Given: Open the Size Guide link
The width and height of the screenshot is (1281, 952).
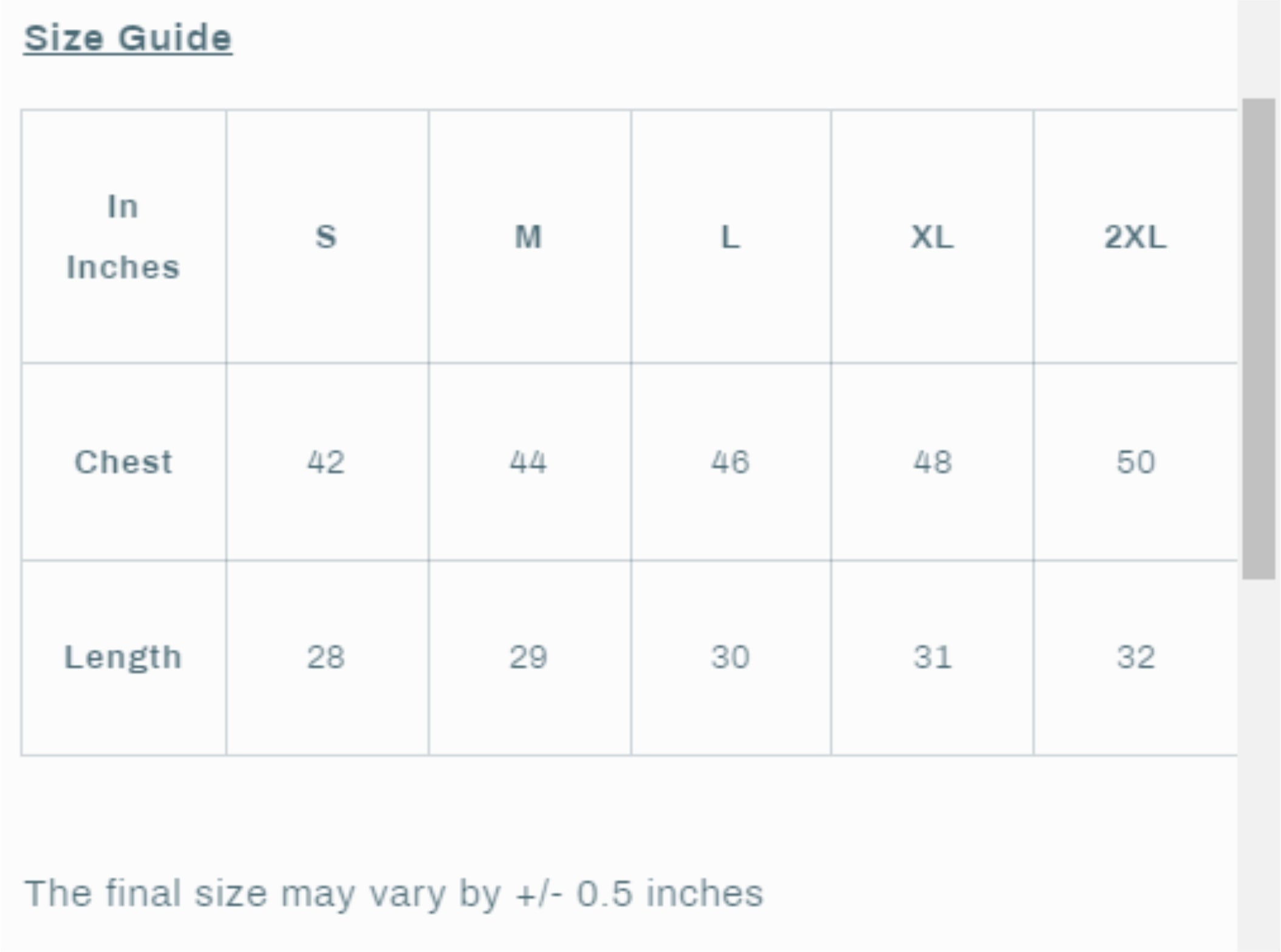Looking at the screenshot, I should click(x=128, y=38).
